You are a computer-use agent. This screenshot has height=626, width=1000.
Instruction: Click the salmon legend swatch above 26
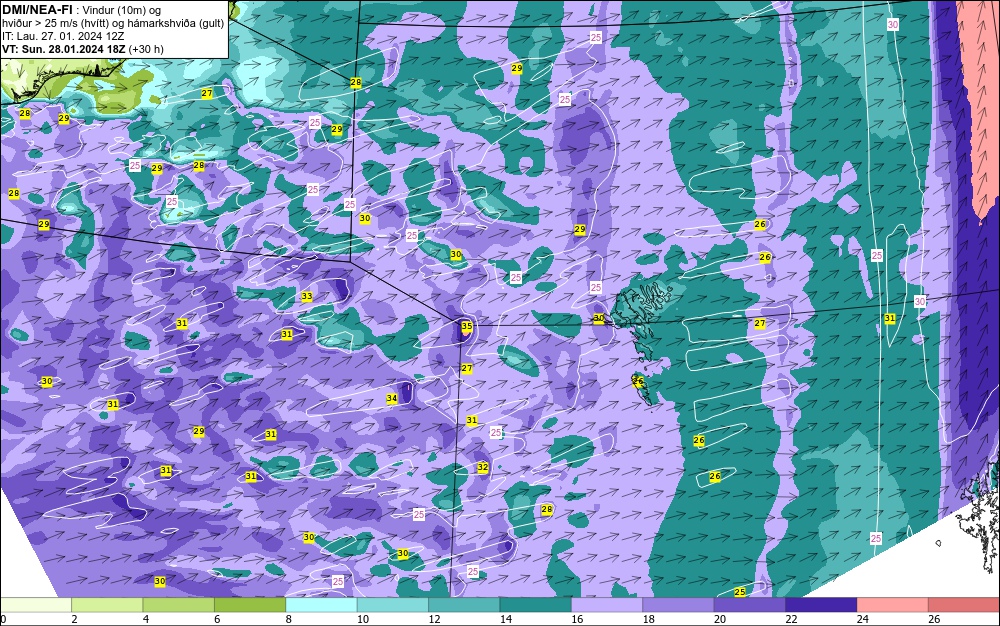point(964,605)
